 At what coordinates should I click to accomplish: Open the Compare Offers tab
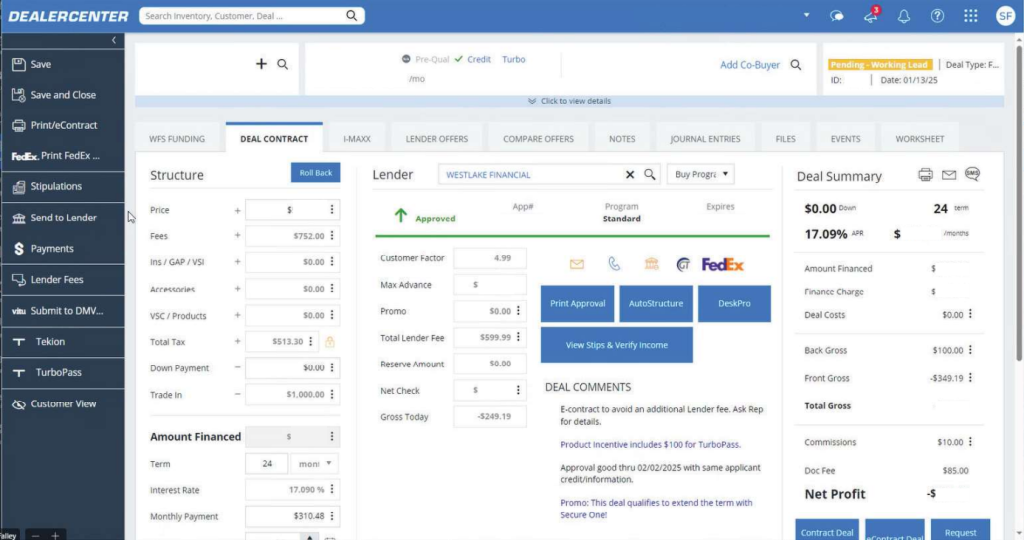[x=538, y=139]
